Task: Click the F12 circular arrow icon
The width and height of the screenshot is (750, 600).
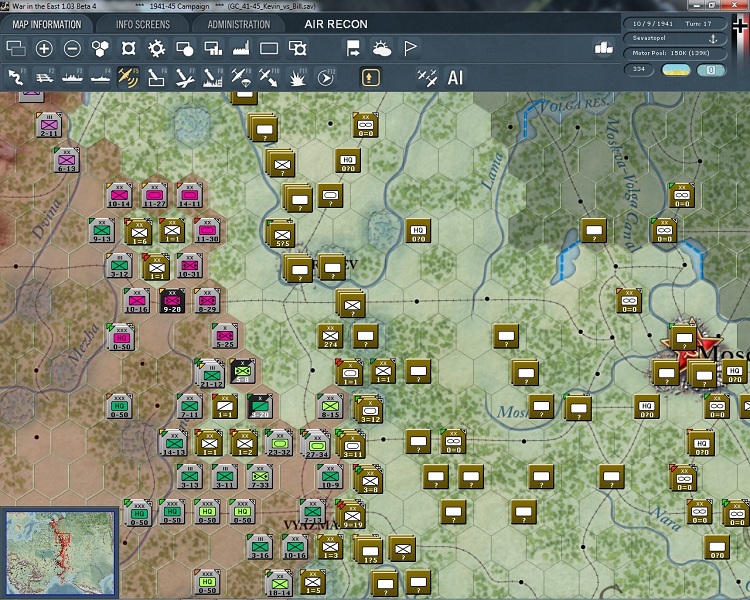Action: [x=326, y=78]
